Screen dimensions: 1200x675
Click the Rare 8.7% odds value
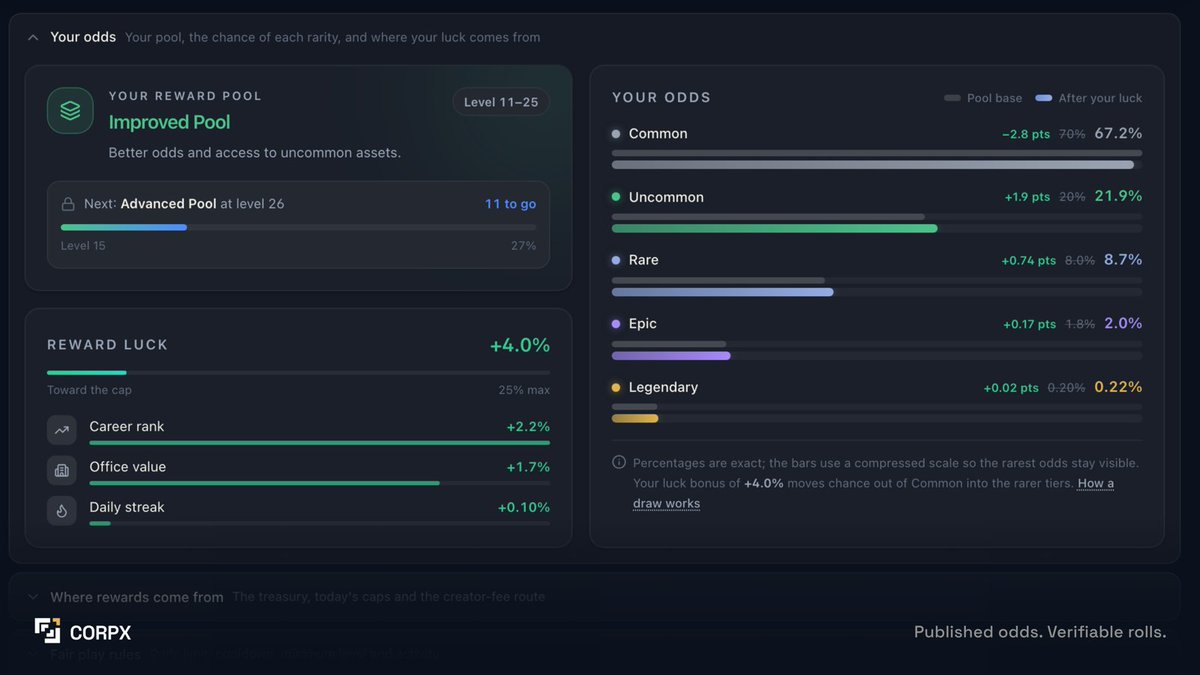pos(1123,260)
